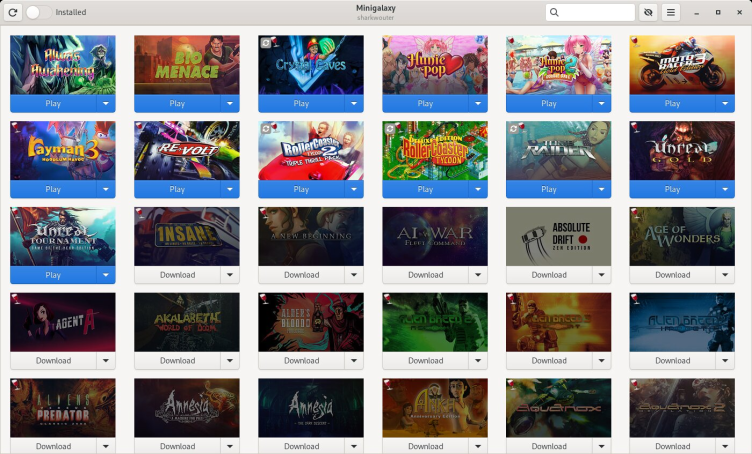752x454 pixels.
Task: Refresh the game library
Action: tap(13, 12)
